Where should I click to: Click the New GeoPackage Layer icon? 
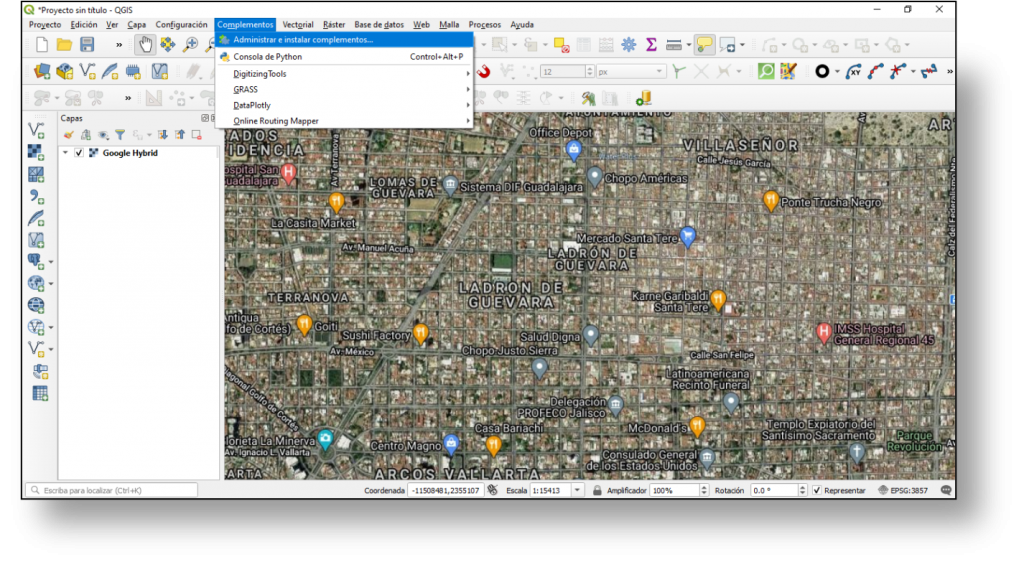point(65,71)
